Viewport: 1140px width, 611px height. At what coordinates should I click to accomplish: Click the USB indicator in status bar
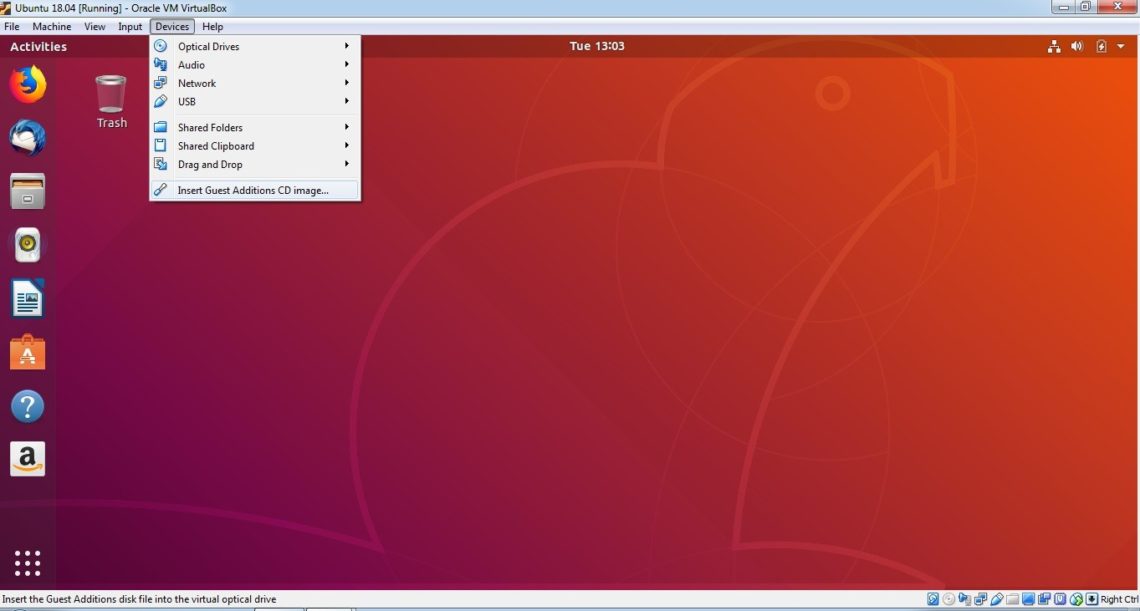click(996, 600)
